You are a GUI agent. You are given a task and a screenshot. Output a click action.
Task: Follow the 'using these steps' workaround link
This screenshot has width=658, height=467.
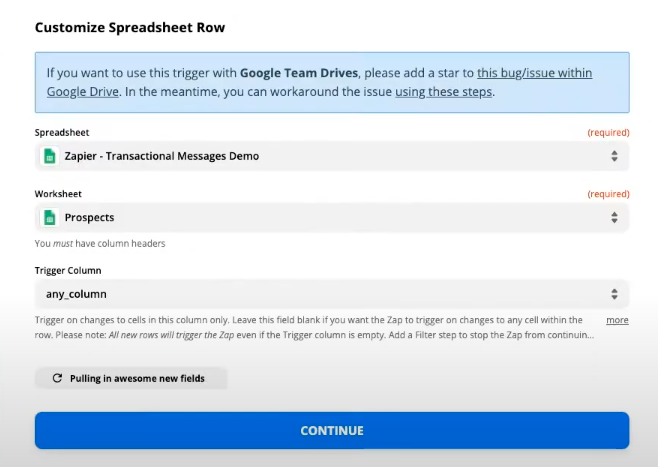443,91
